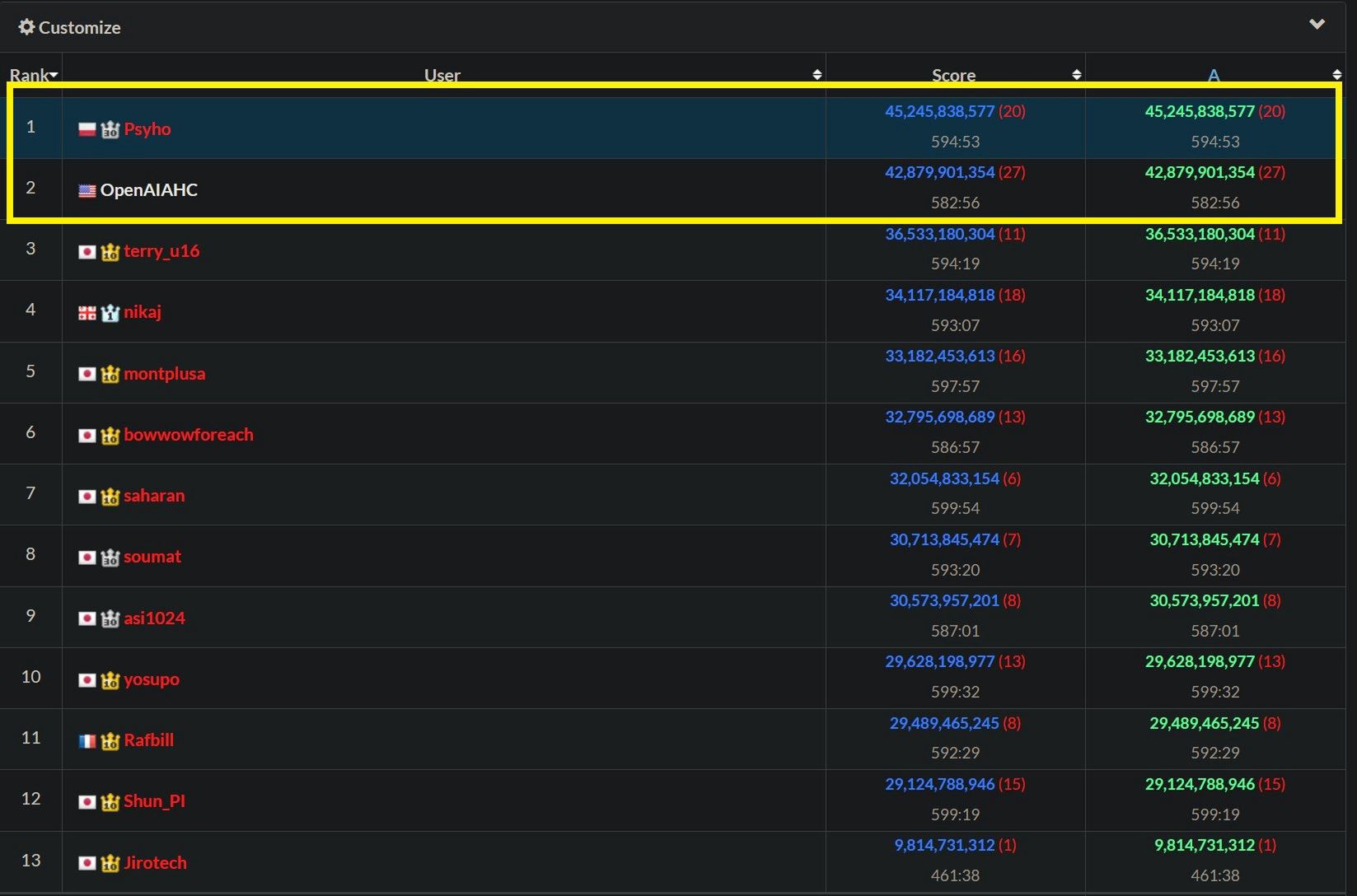The height and width of the screenshot is (896, 1357).
Task: Click the France flag beside Rafbill
Action: [87, 740]
